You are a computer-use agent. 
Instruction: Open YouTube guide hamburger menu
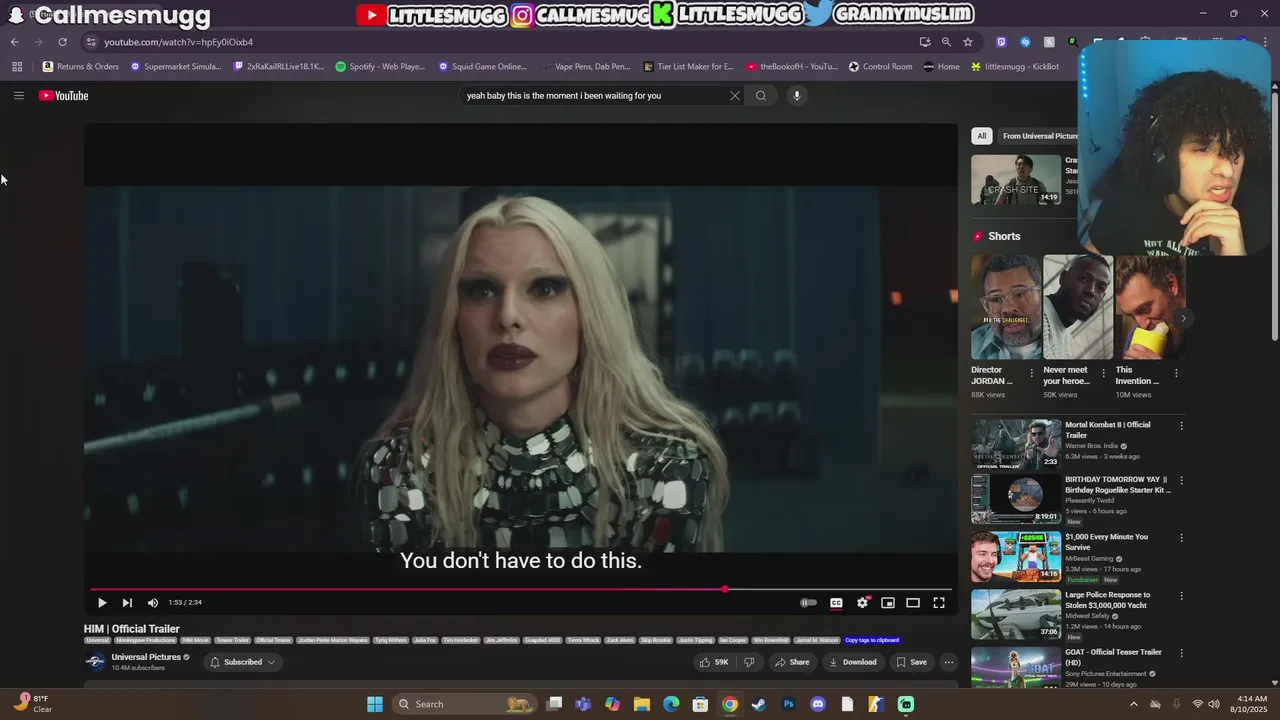coord(18,95)
